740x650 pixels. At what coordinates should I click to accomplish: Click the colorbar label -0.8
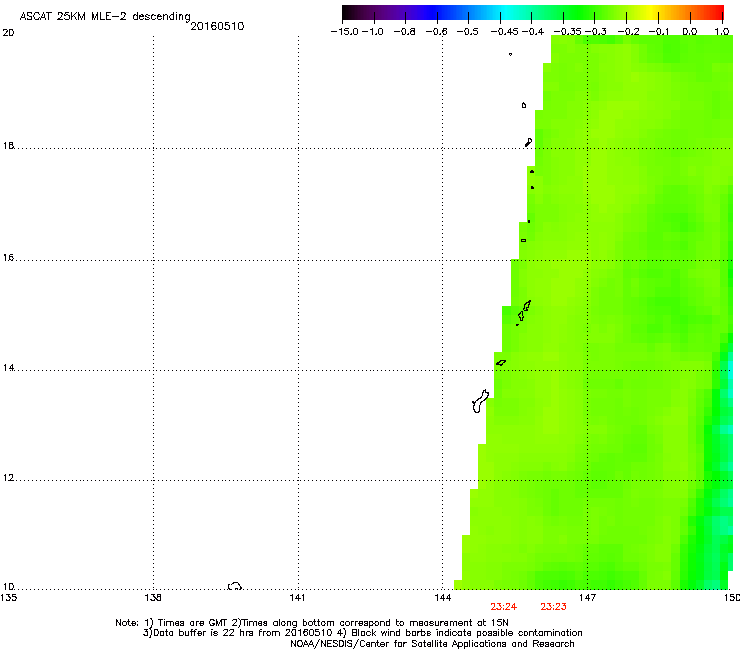(x=404, y=32)
